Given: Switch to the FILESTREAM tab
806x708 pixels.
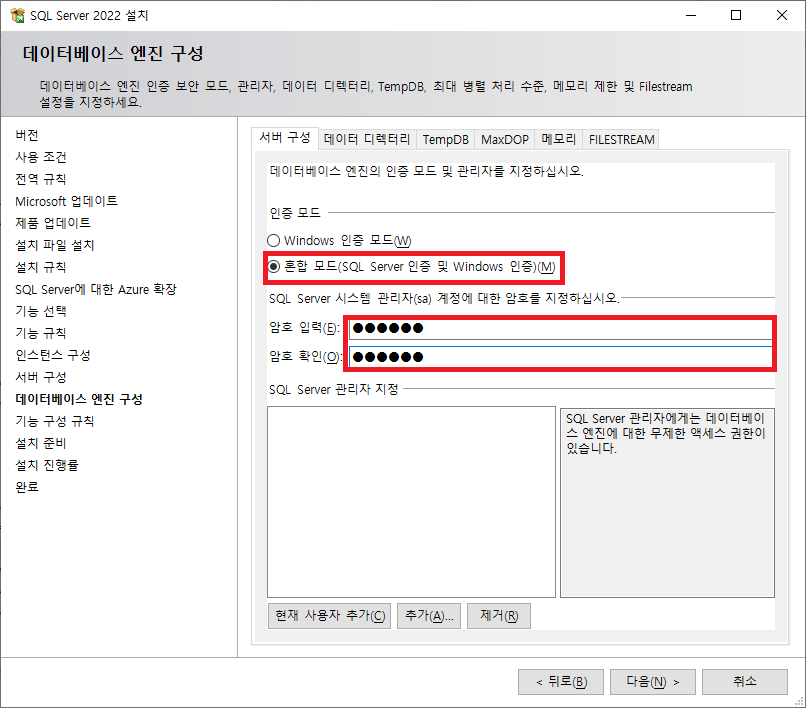Looking at the screenshot, I should [x=621, y=139].
